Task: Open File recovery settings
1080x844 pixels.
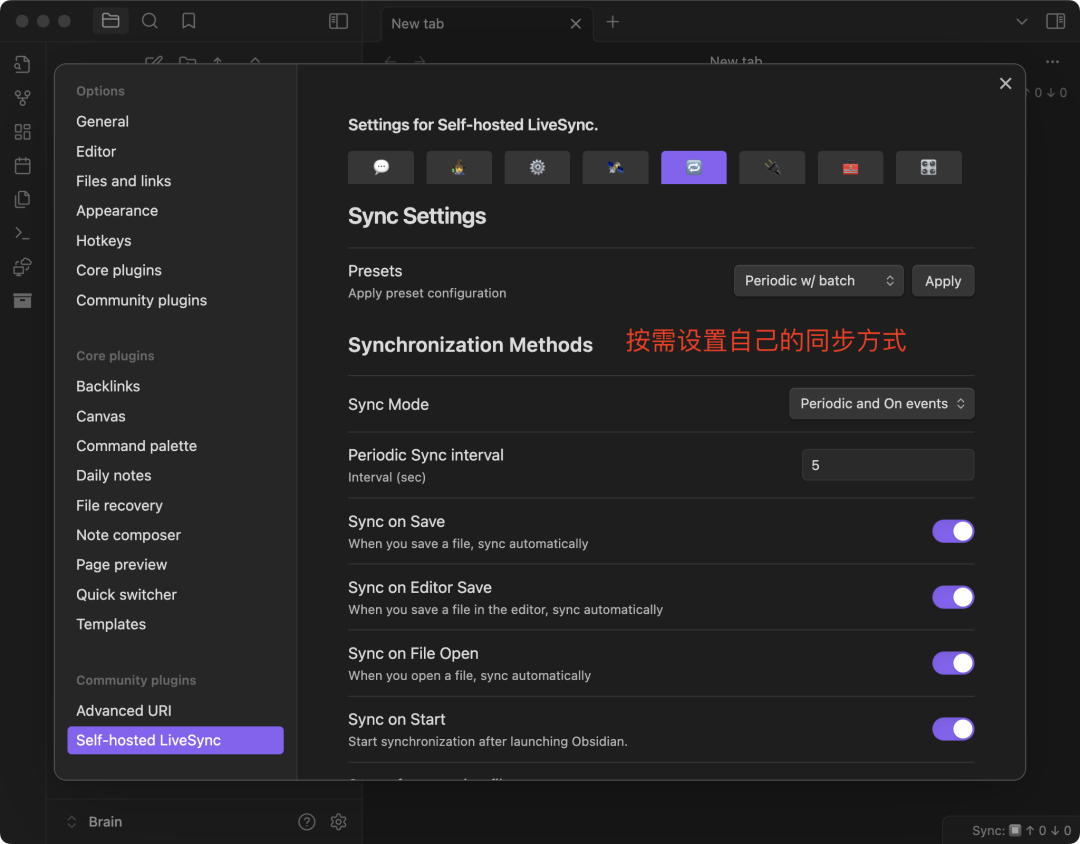Action: 119,506
